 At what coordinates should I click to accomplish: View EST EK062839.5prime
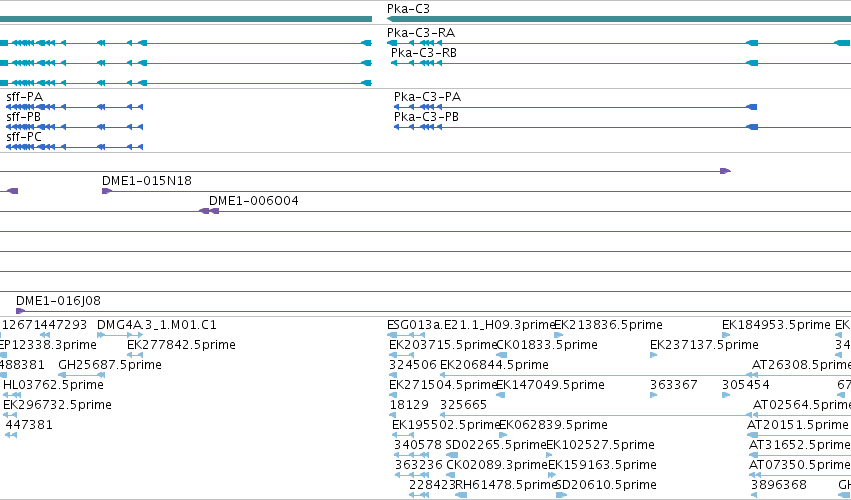[x=553, y=425]
